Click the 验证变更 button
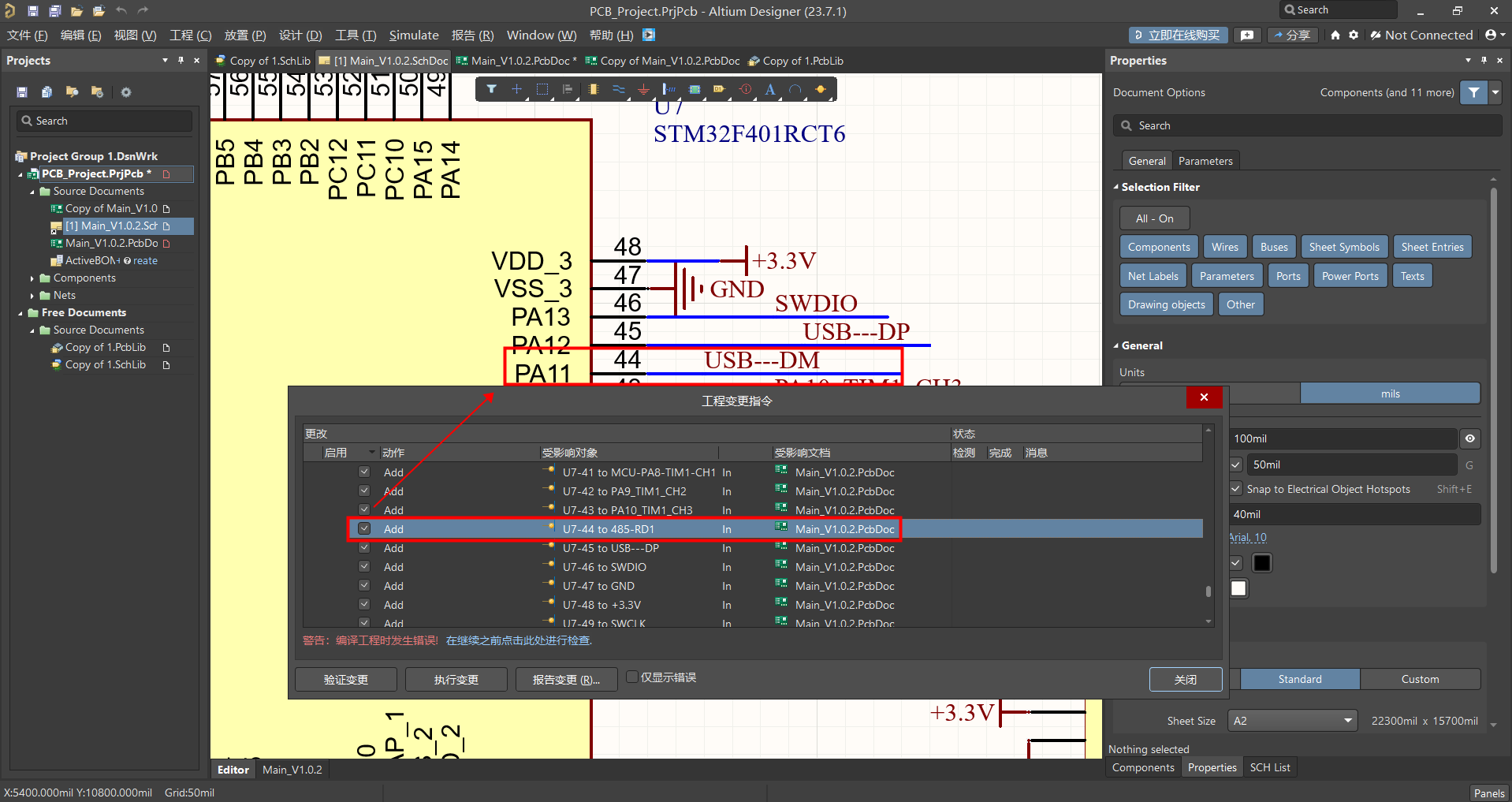The width and height of the screenshot is (1512, 802). tap(345, 679)
